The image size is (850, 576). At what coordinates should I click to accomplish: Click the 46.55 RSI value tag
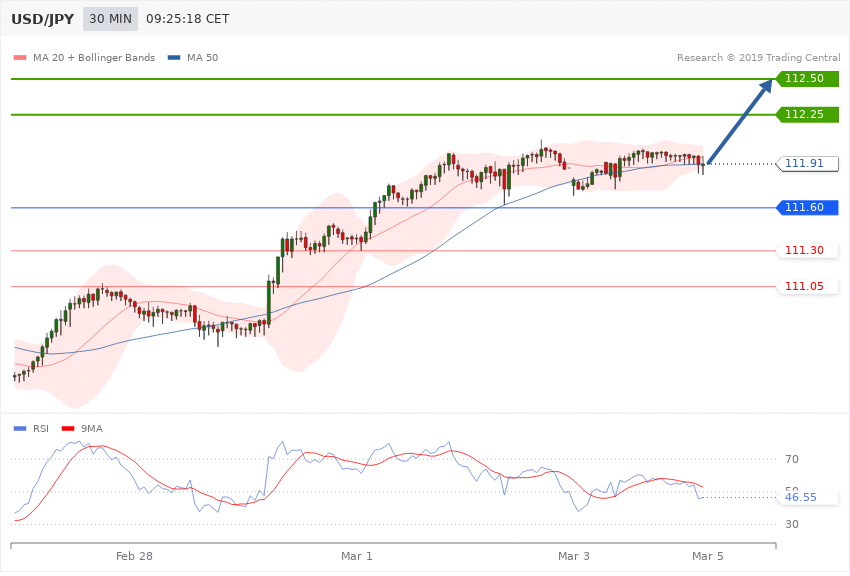[805, 497]
